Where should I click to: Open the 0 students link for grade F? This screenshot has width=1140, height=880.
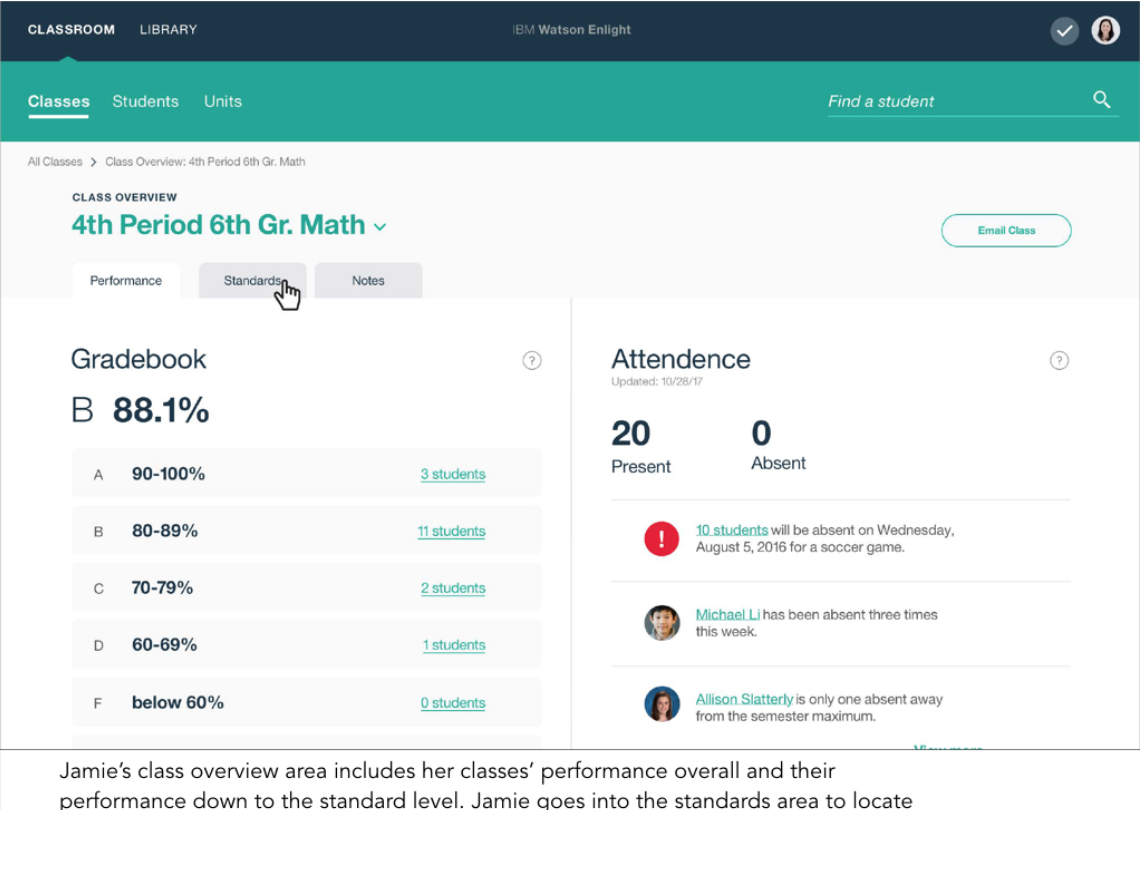pyautogui.click(x=452, y=703)
